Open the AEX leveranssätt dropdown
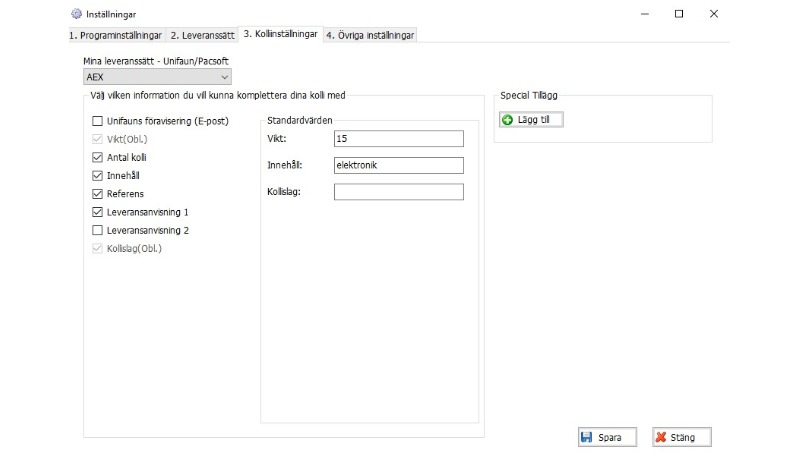Screen dimensions: 800x460 [x=157, y=77]
